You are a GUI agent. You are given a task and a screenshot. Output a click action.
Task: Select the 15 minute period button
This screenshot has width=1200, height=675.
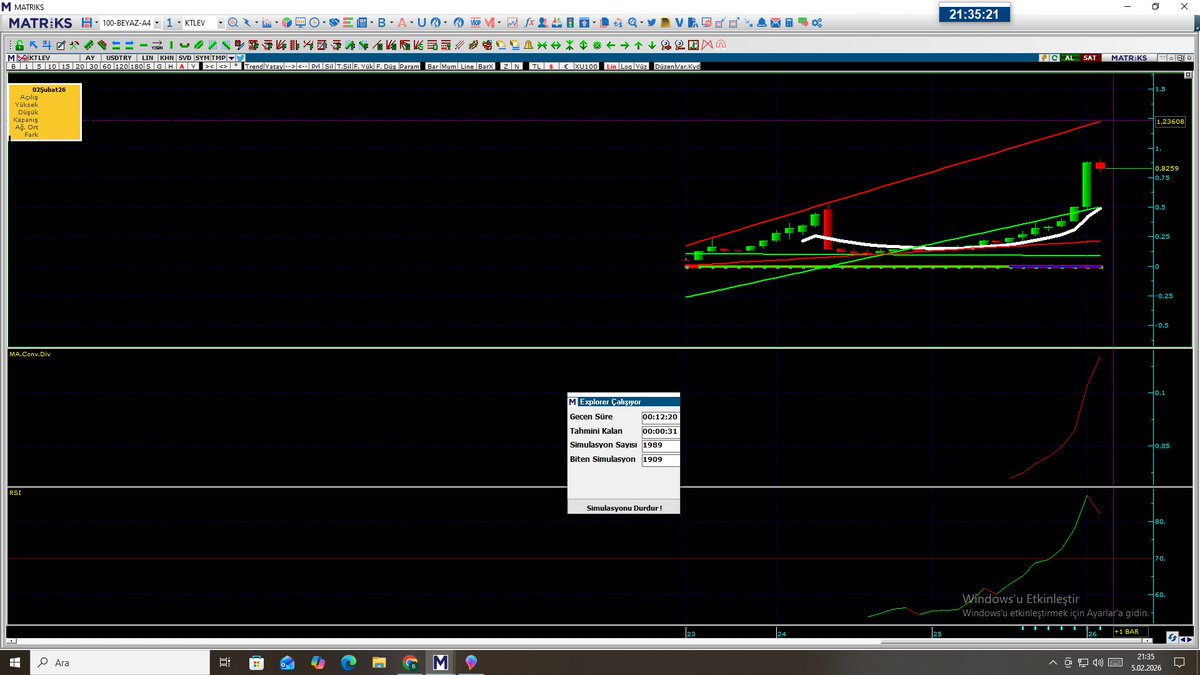click(64, 66)
